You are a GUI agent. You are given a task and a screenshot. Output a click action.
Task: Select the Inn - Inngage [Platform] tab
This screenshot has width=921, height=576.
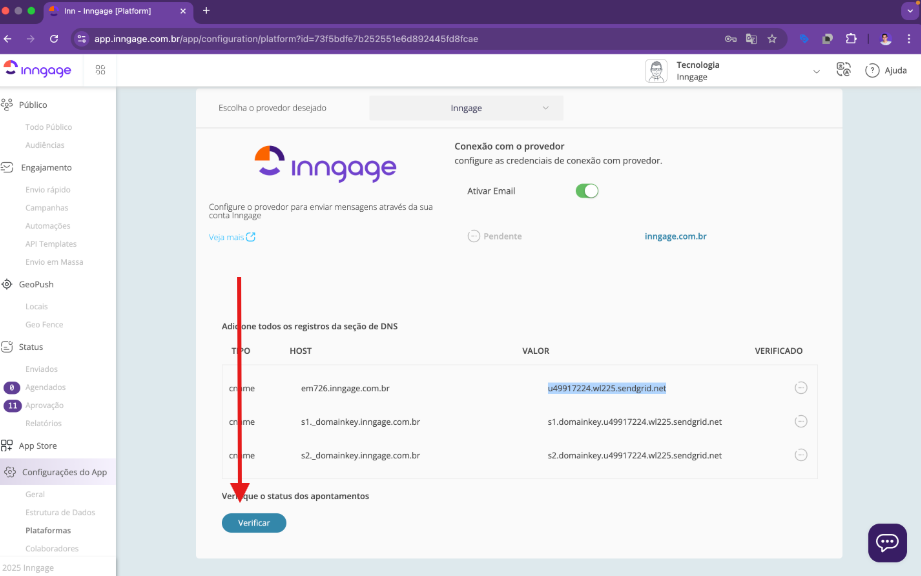click(117, 11)
